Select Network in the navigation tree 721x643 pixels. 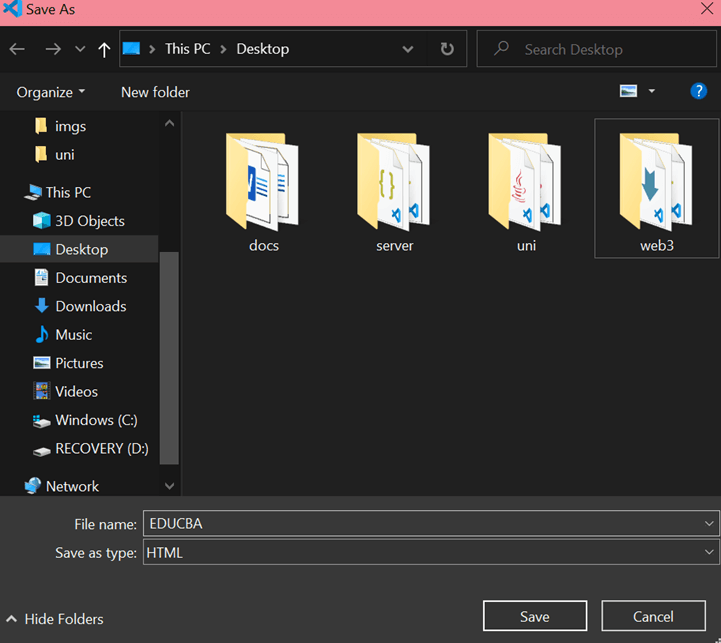61,486
